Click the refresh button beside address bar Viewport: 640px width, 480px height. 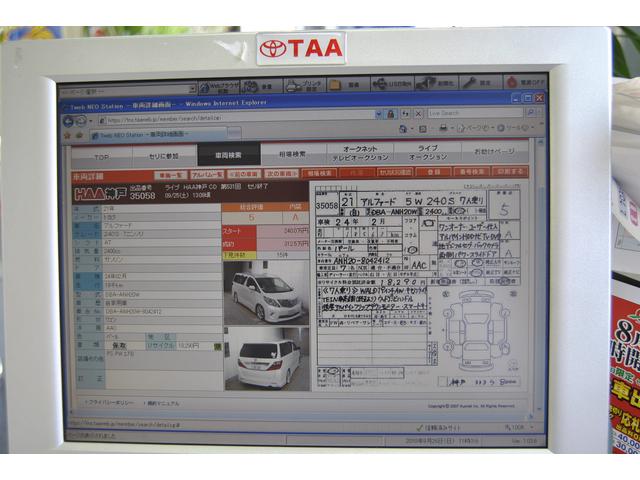[x=405, y=114]
